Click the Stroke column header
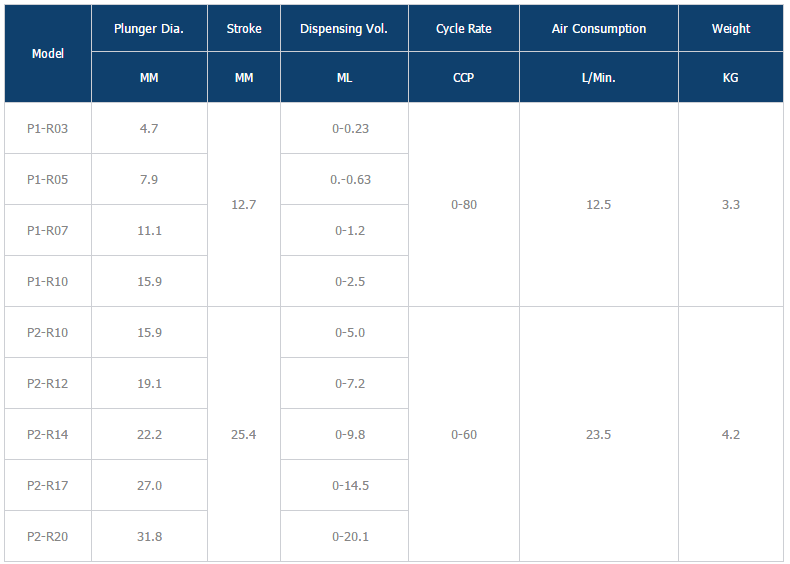The height and width of the screenshot is (564, 790). (x=244, y=29)
